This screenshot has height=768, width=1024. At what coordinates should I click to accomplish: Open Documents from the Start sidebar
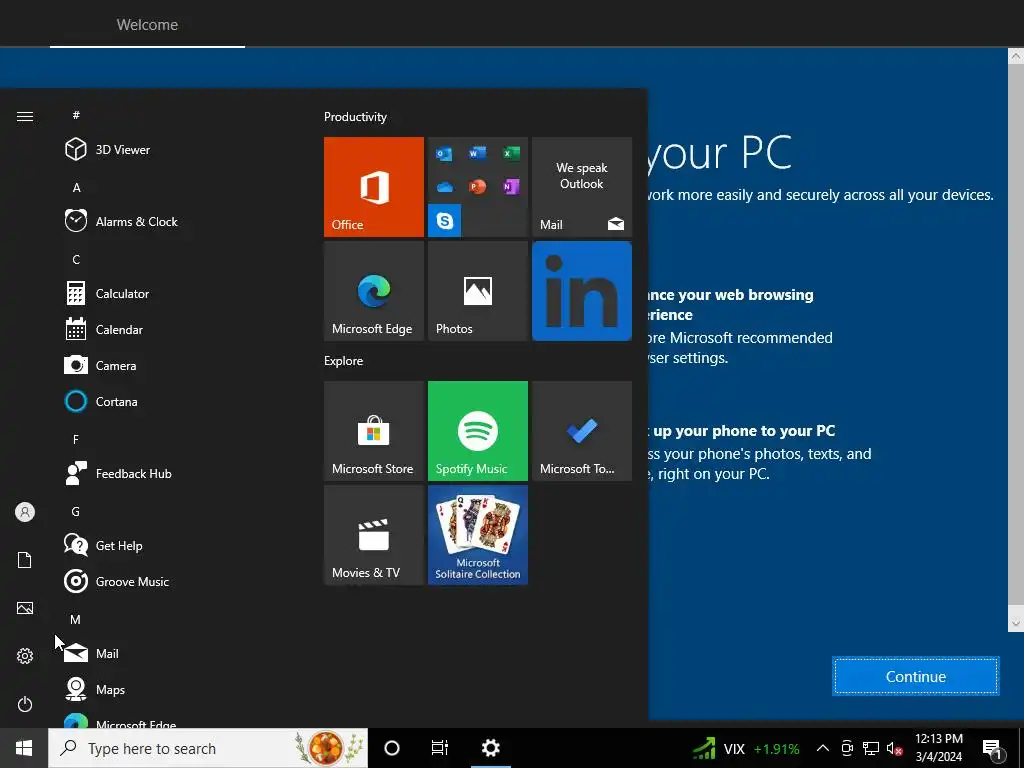click(25, 560)
